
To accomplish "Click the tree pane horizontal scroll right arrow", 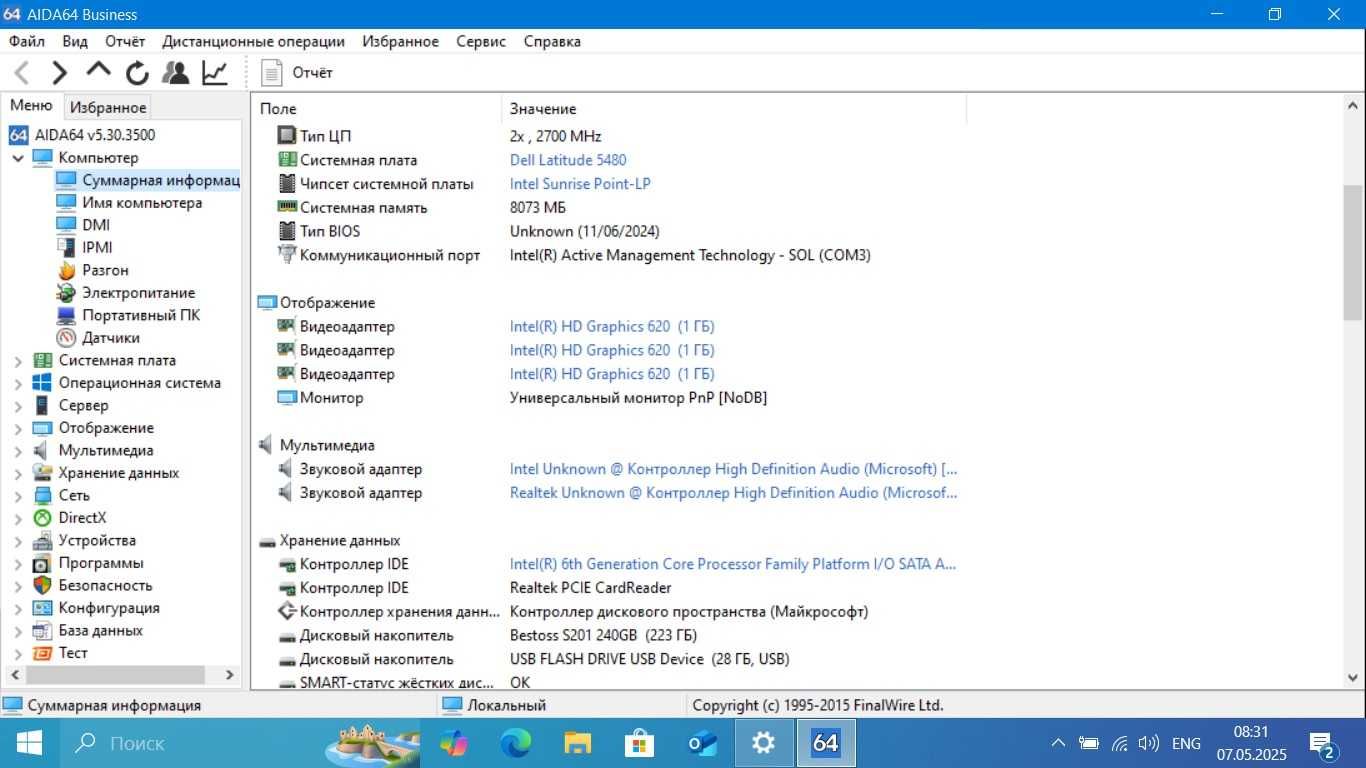I will [230, 675].
